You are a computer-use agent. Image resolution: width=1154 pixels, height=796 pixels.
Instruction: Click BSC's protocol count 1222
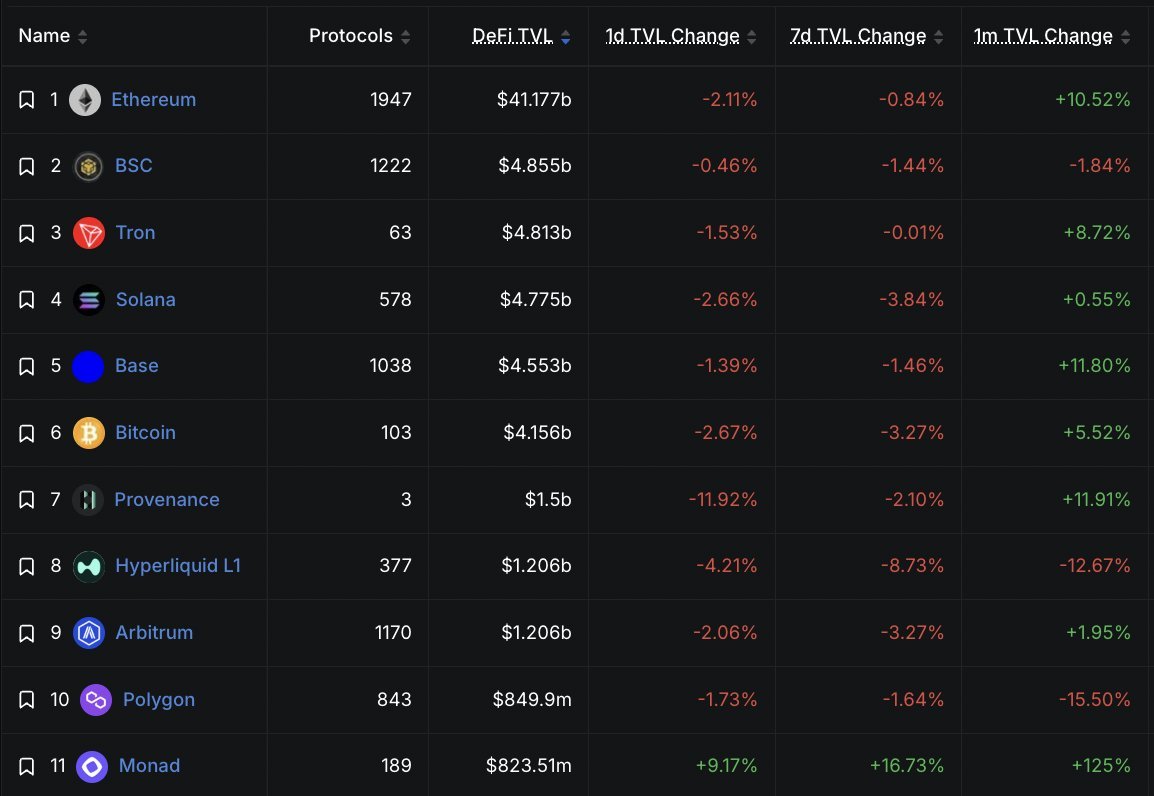391,166
